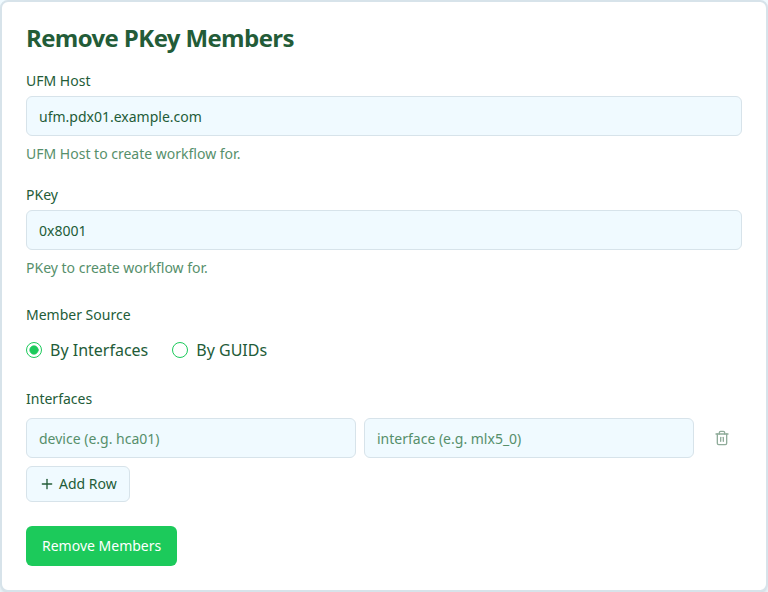Click the device (e.g. hca01) input
768x592 pixels.
191,438
